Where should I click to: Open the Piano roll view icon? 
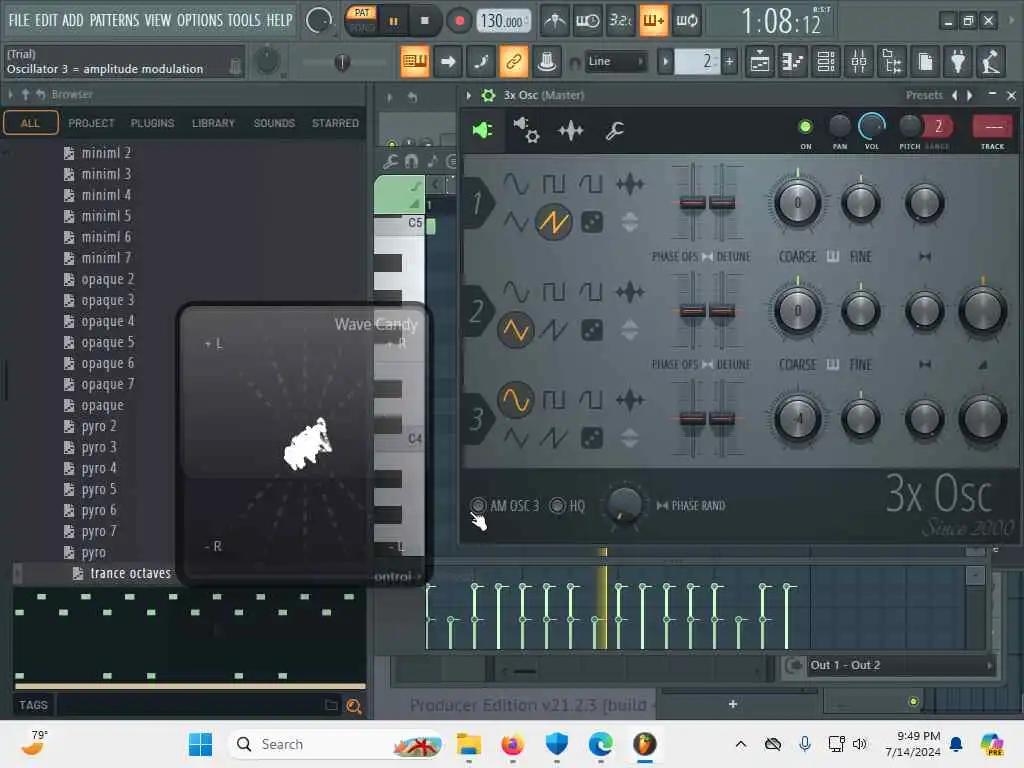(x=793, y=62)
